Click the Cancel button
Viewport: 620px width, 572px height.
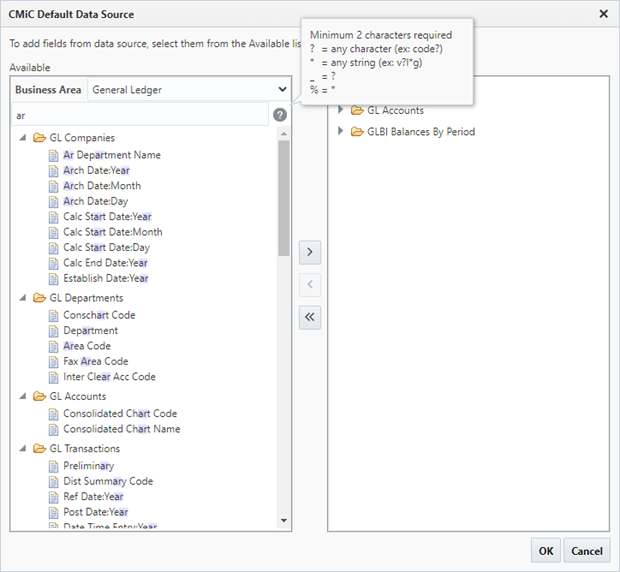click(x=587, y=551)
